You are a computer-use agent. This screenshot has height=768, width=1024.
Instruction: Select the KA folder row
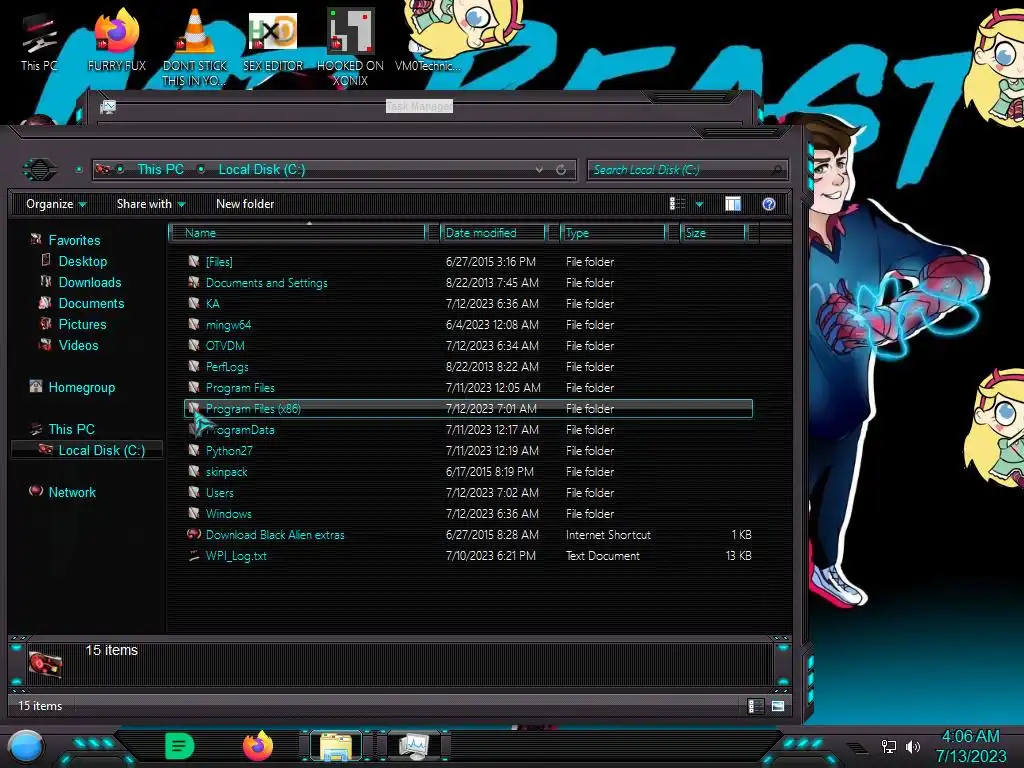point(468,304)
